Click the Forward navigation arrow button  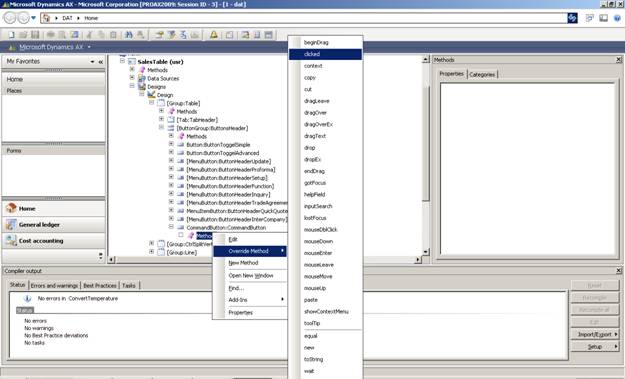tap(24, 18)
